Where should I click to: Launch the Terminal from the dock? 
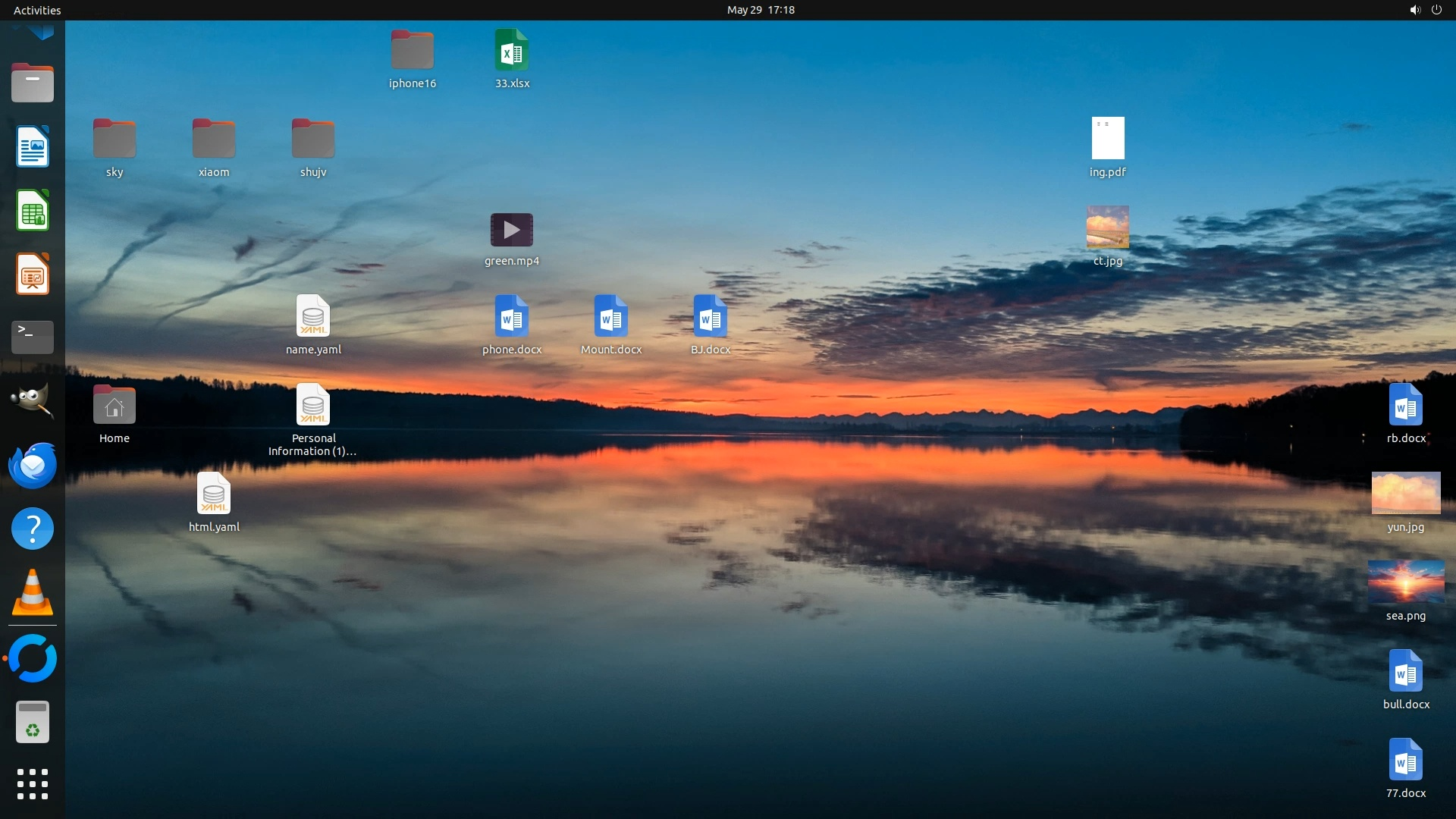(x=33, y=337)
